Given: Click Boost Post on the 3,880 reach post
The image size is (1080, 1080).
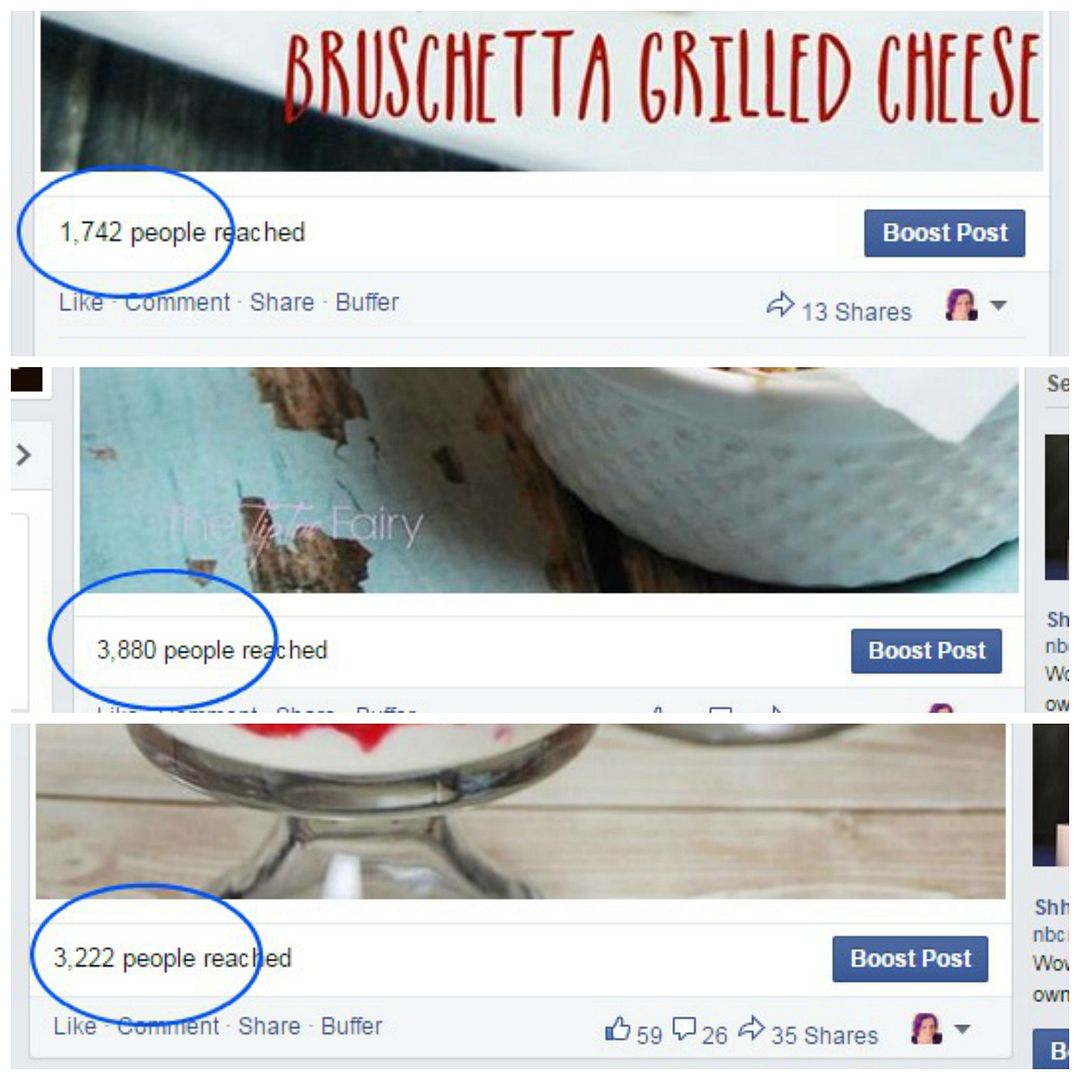Looking at the screenshot, I should tap(926, 650).
